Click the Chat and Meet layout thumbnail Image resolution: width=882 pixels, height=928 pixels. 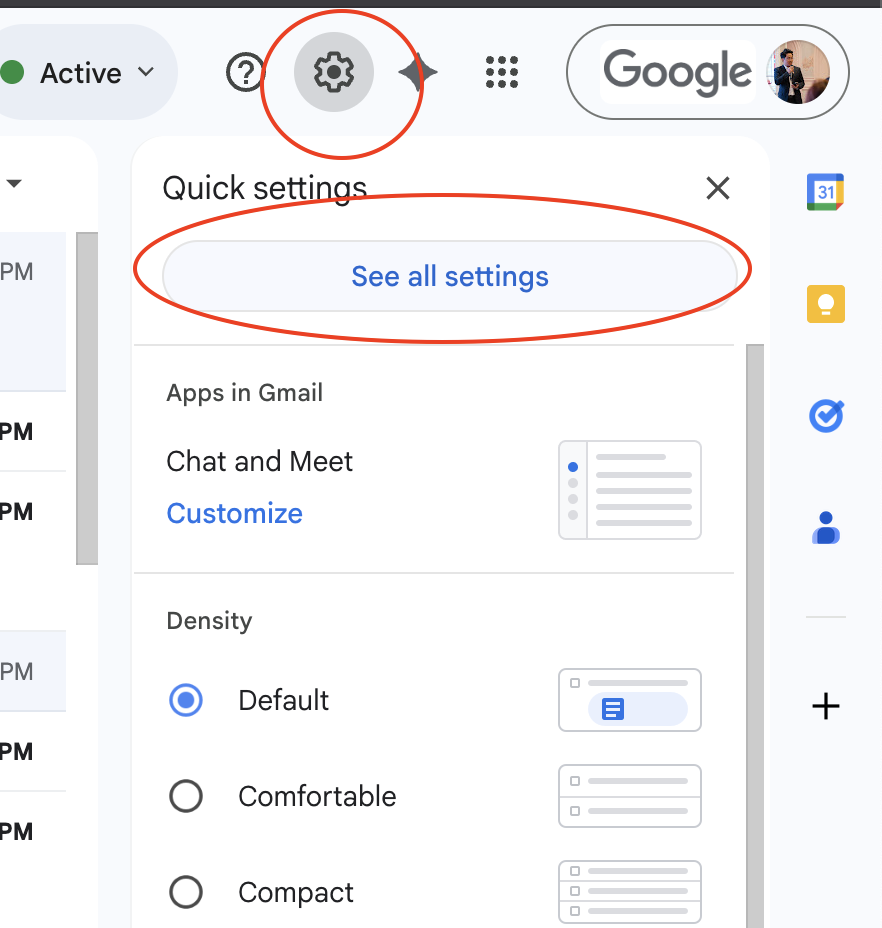coord(629,490)
